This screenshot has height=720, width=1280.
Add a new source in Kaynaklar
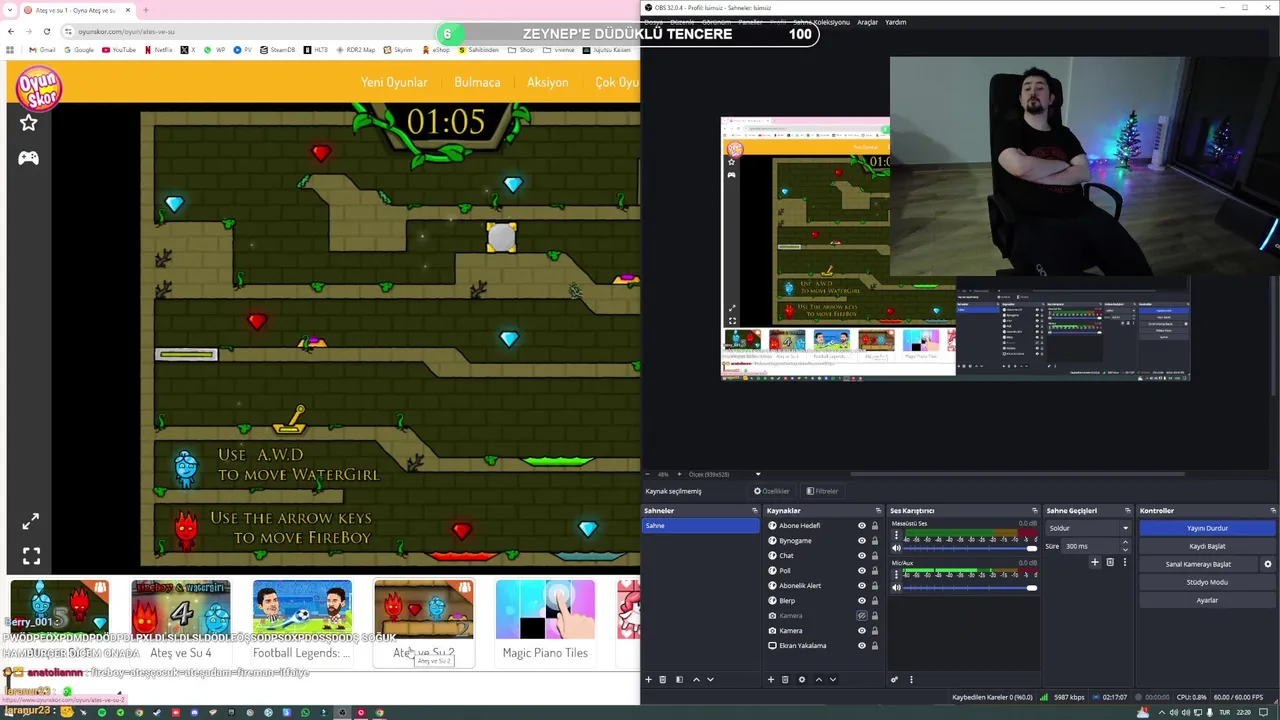771,680
